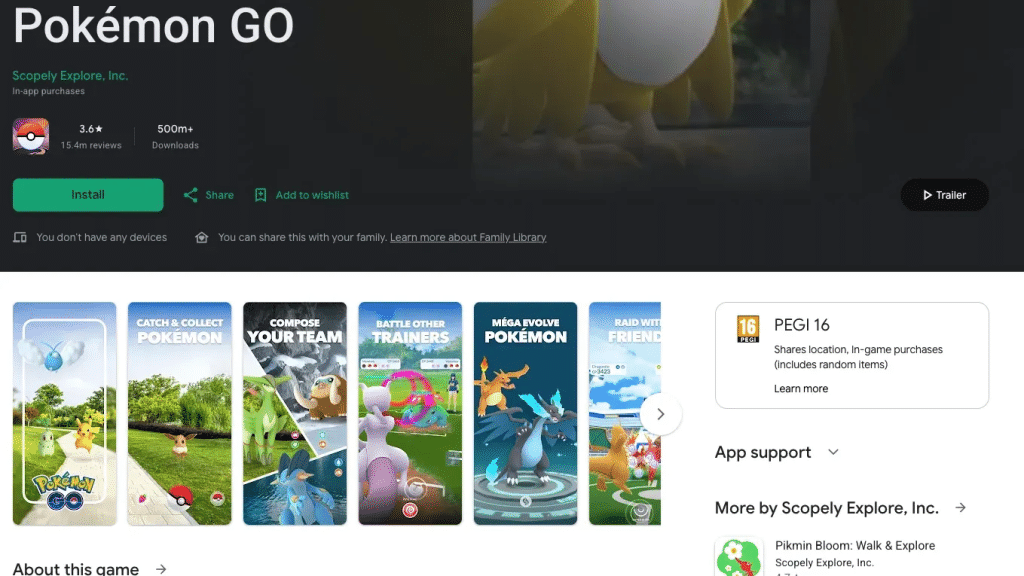
Task: Click the Share icon
Action: (190, 195)
